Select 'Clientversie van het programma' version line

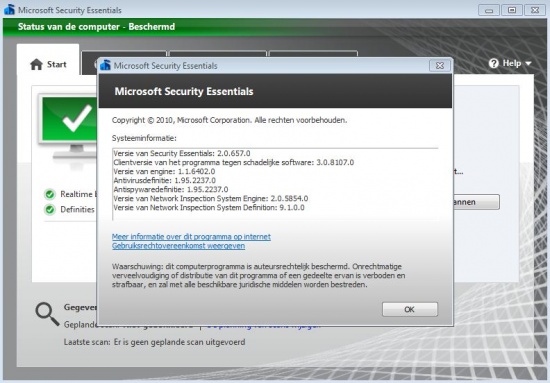234,162
